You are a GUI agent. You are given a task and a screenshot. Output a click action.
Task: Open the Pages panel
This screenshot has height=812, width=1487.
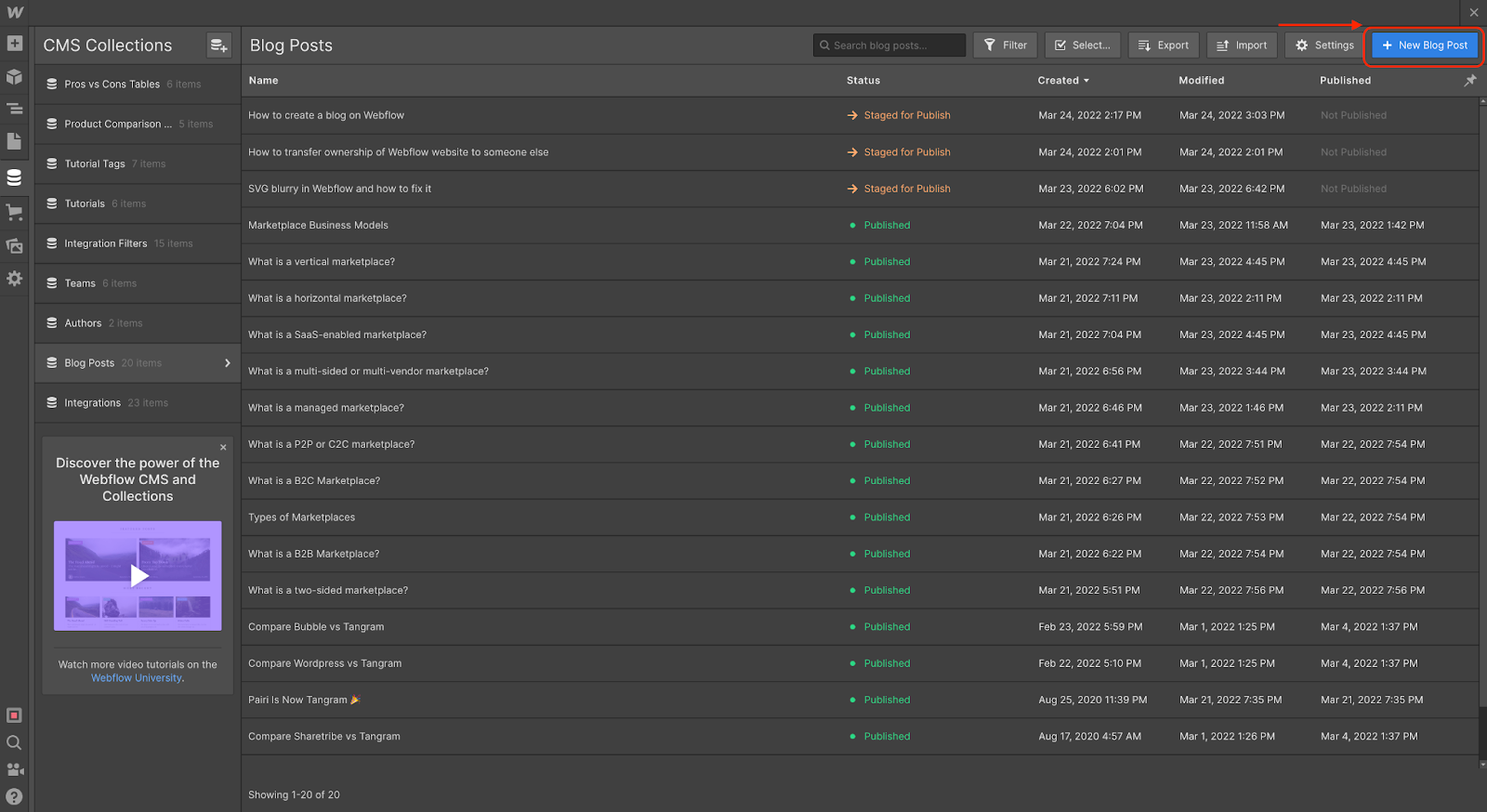(14, 141)
